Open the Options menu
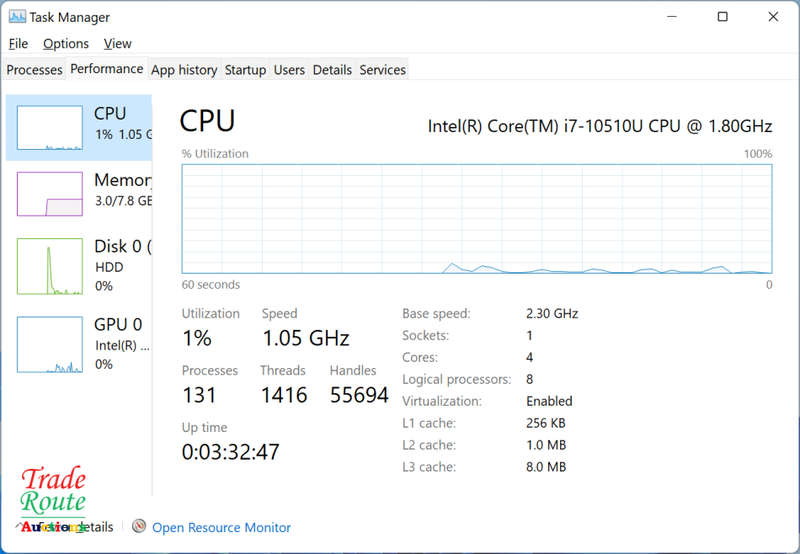 (66, 44)
